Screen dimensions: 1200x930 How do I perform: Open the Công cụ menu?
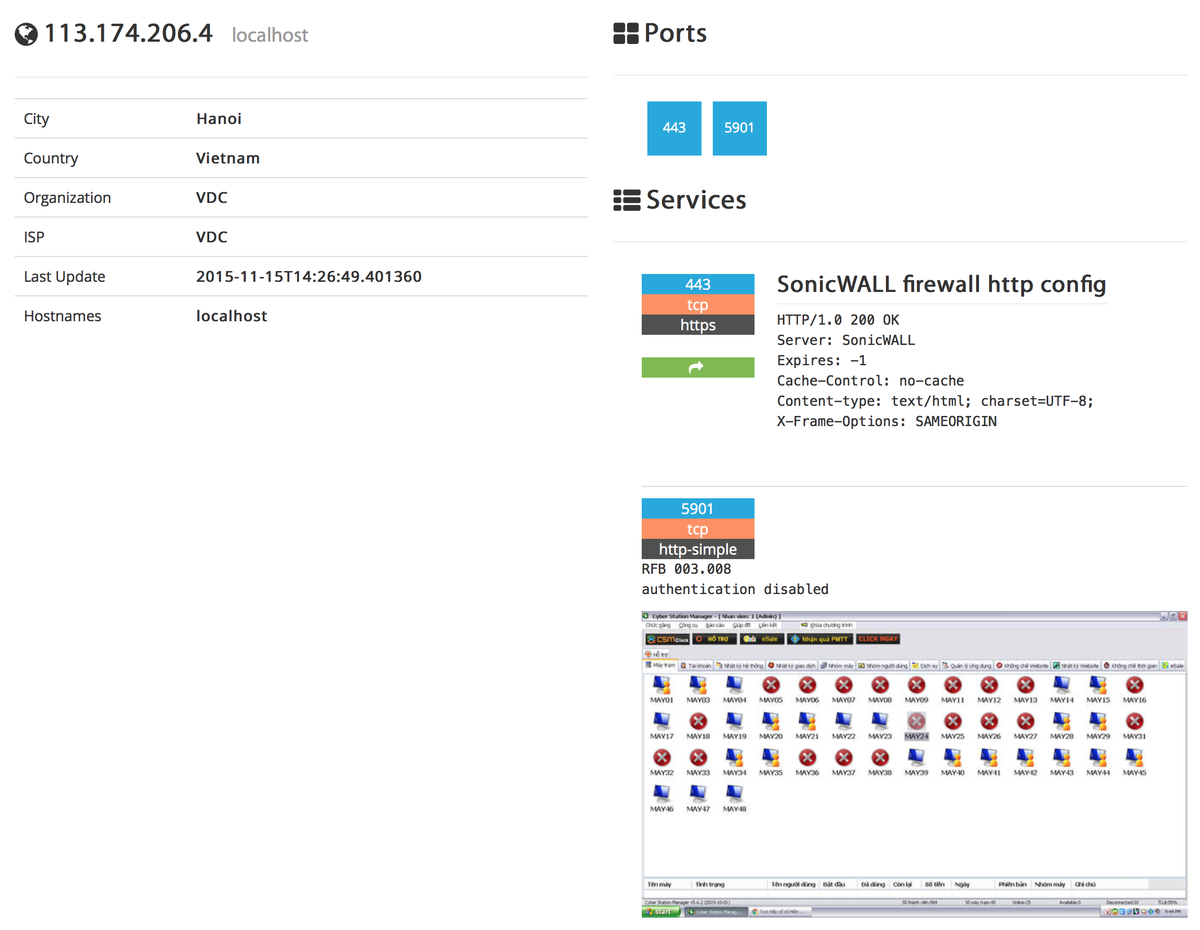(x=687, y=625)
